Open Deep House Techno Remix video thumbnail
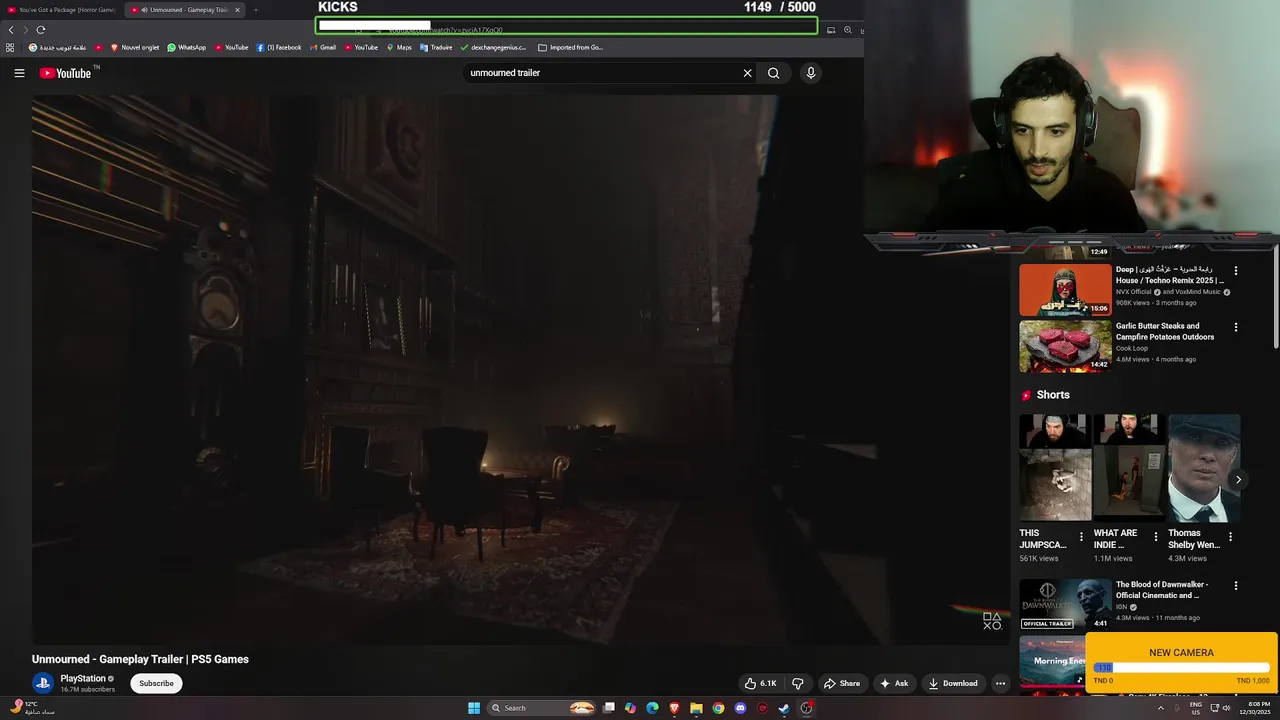Viewport: 1280px width, 720px height. point(1065,290)
